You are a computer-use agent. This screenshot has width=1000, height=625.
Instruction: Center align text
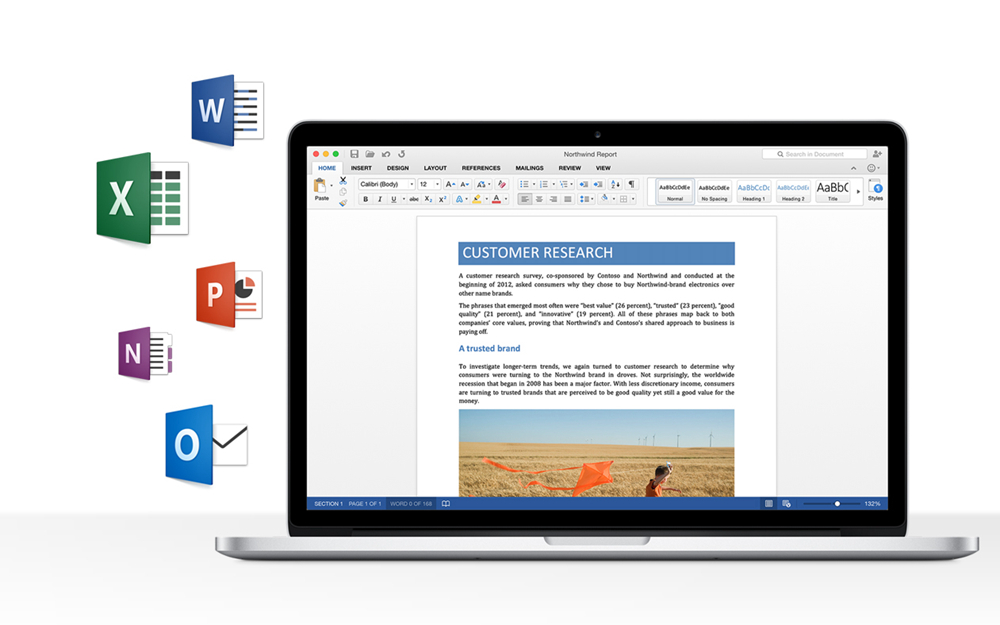tap(539, 199)
